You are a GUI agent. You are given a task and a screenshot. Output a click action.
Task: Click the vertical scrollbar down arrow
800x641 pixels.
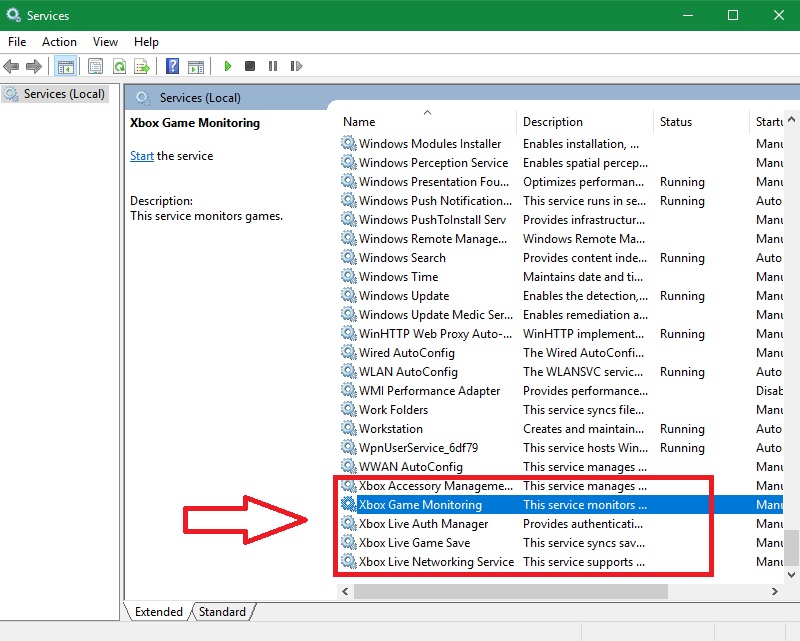coord(791,575)
